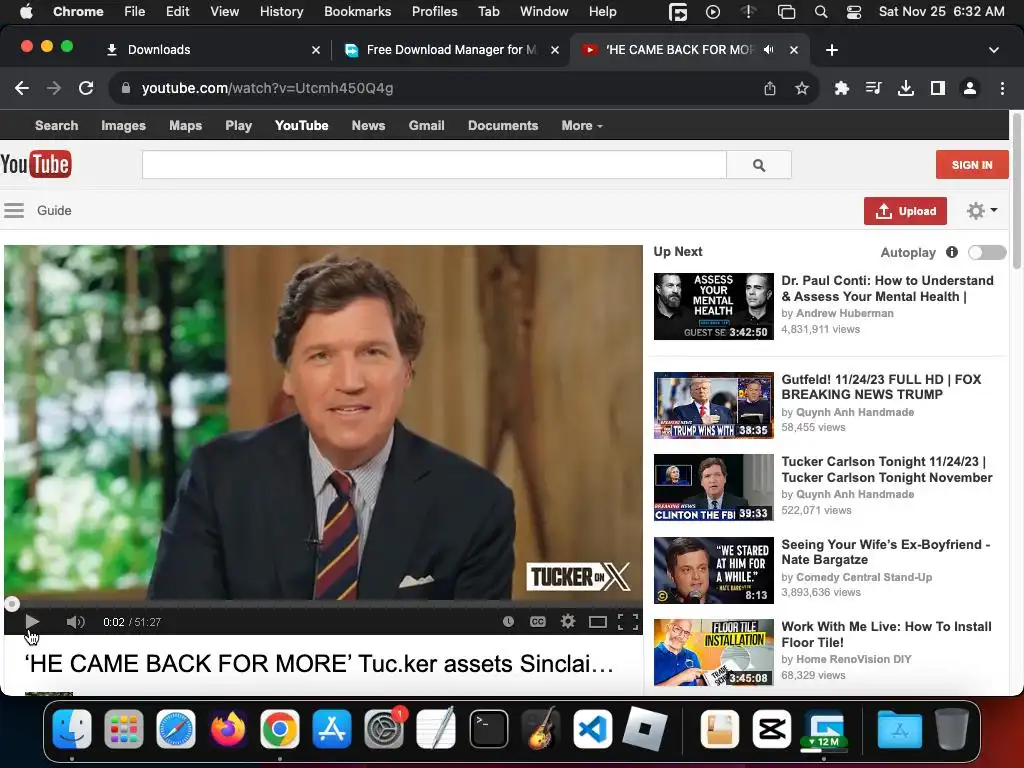Reload the page
1024x768 pixels.
[x=86, y=88]
